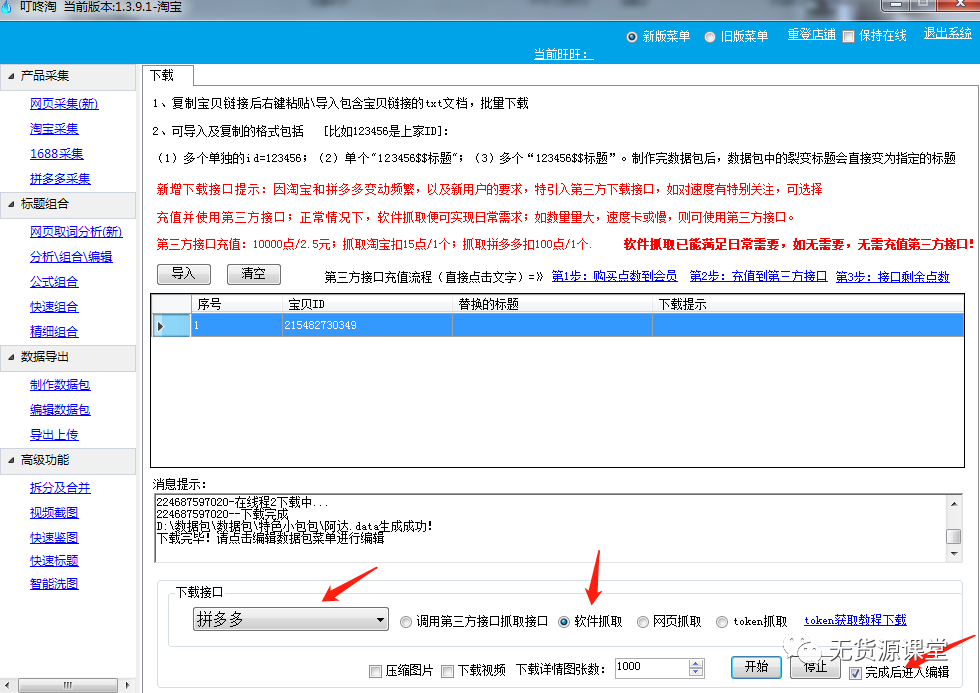Go to 公式组合
This screenshot has height=693, width=980.
pos(54,282)
